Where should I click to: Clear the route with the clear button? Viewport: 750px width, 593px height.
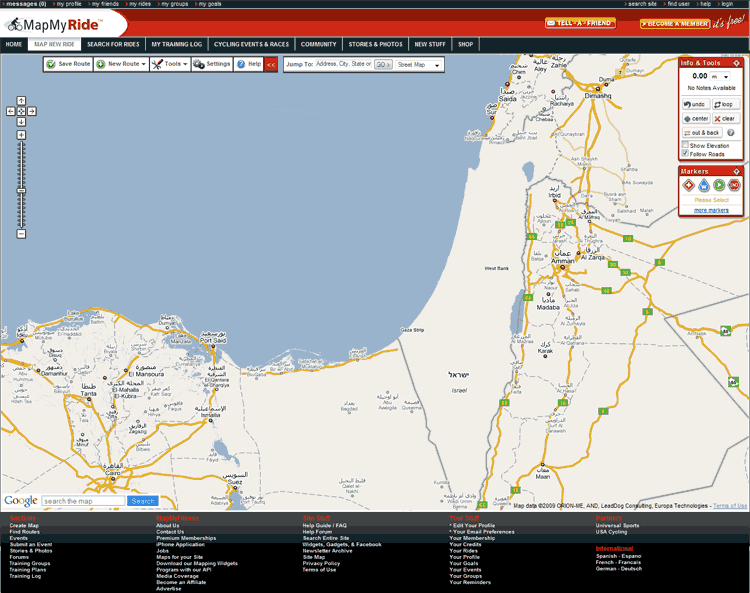pos(726,119)
